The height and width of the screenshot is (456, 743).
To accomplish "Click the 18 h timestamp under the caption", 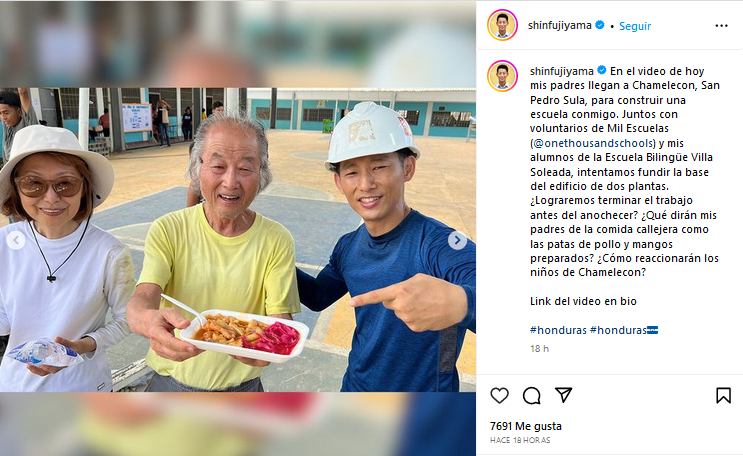I will point(539,348).
